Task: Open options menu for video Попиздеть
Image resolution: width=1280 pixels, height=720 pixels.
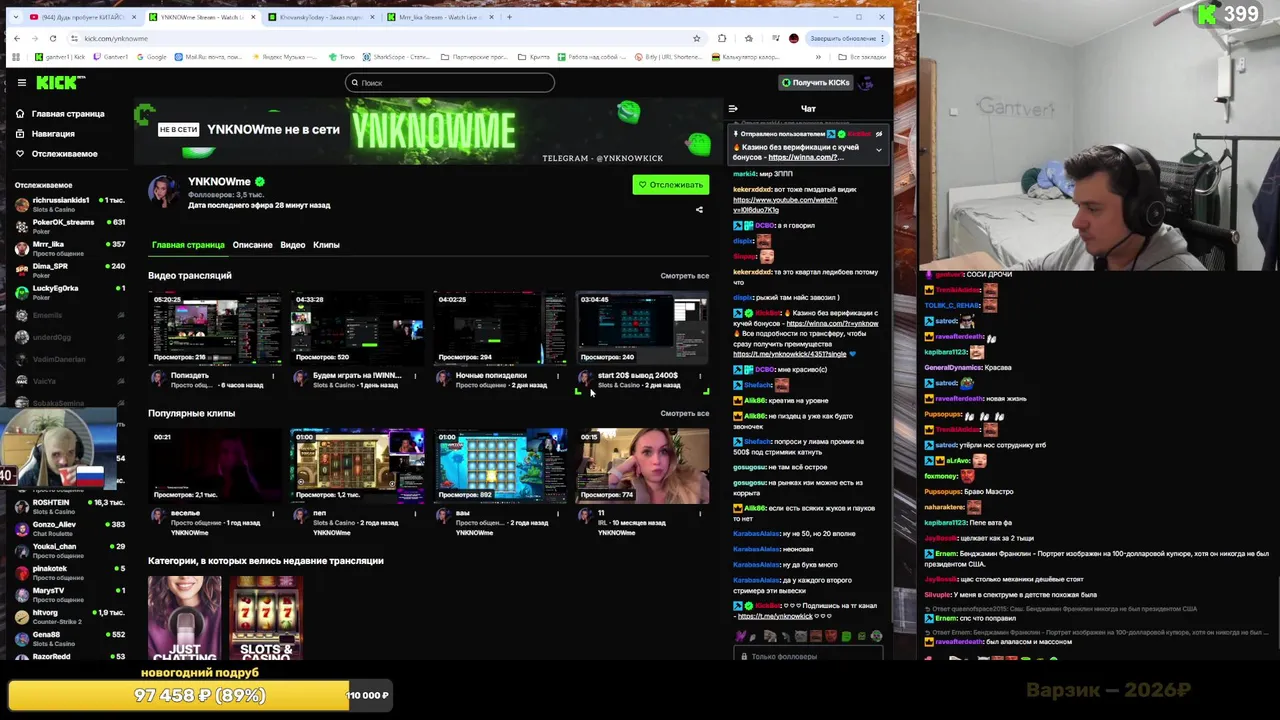Action: [x=273, y=376]
